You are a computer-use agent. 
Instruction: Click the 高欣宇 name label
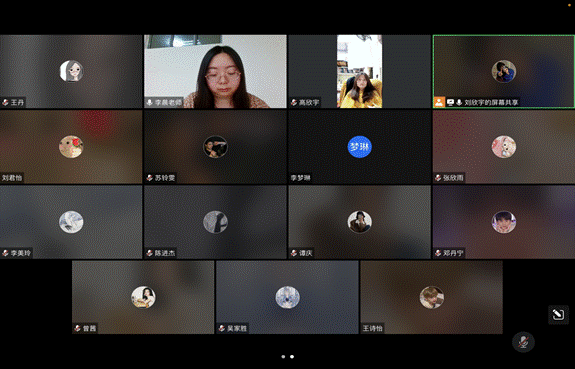(309, 102)
